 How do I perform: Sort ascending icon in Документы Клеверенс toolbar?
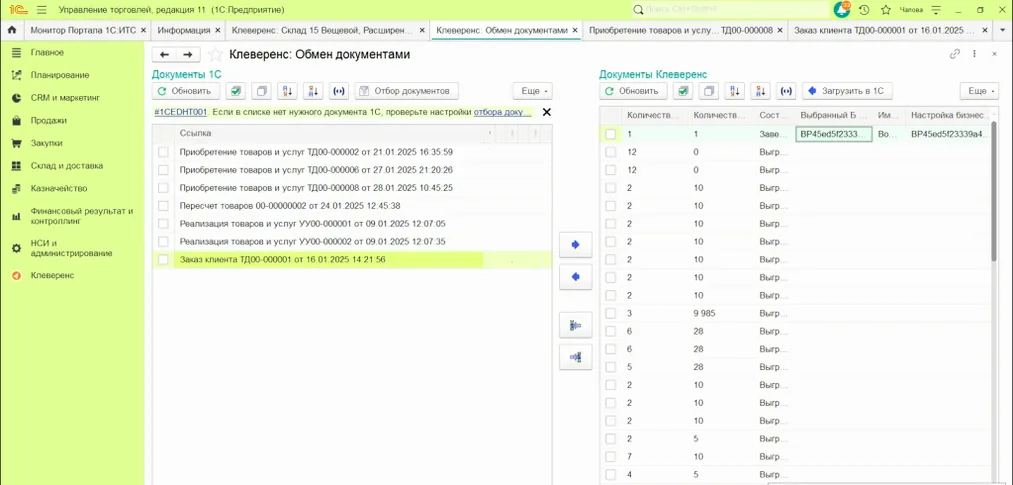click(735, 91)
